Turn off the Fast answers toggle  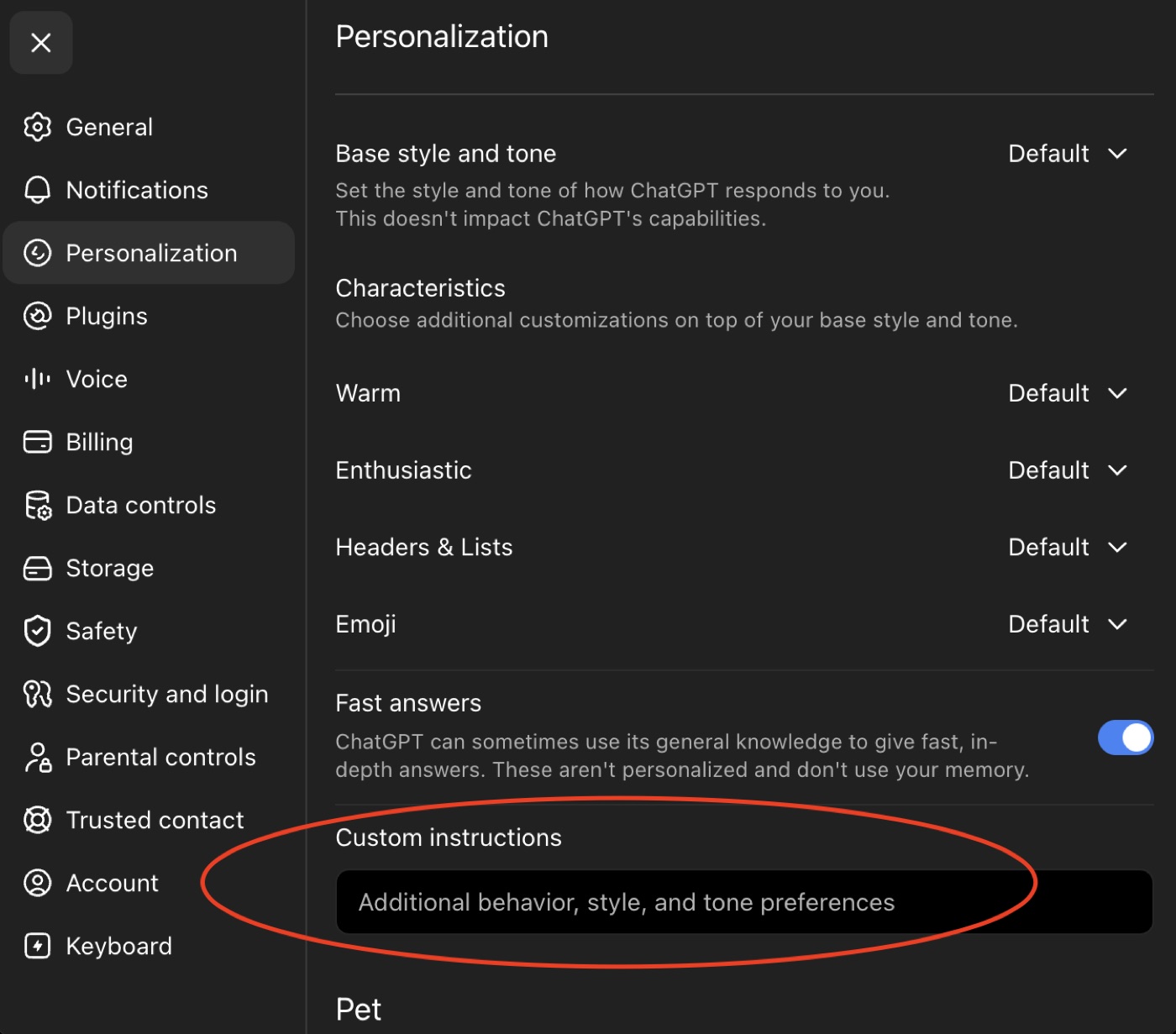[1126, 737]
